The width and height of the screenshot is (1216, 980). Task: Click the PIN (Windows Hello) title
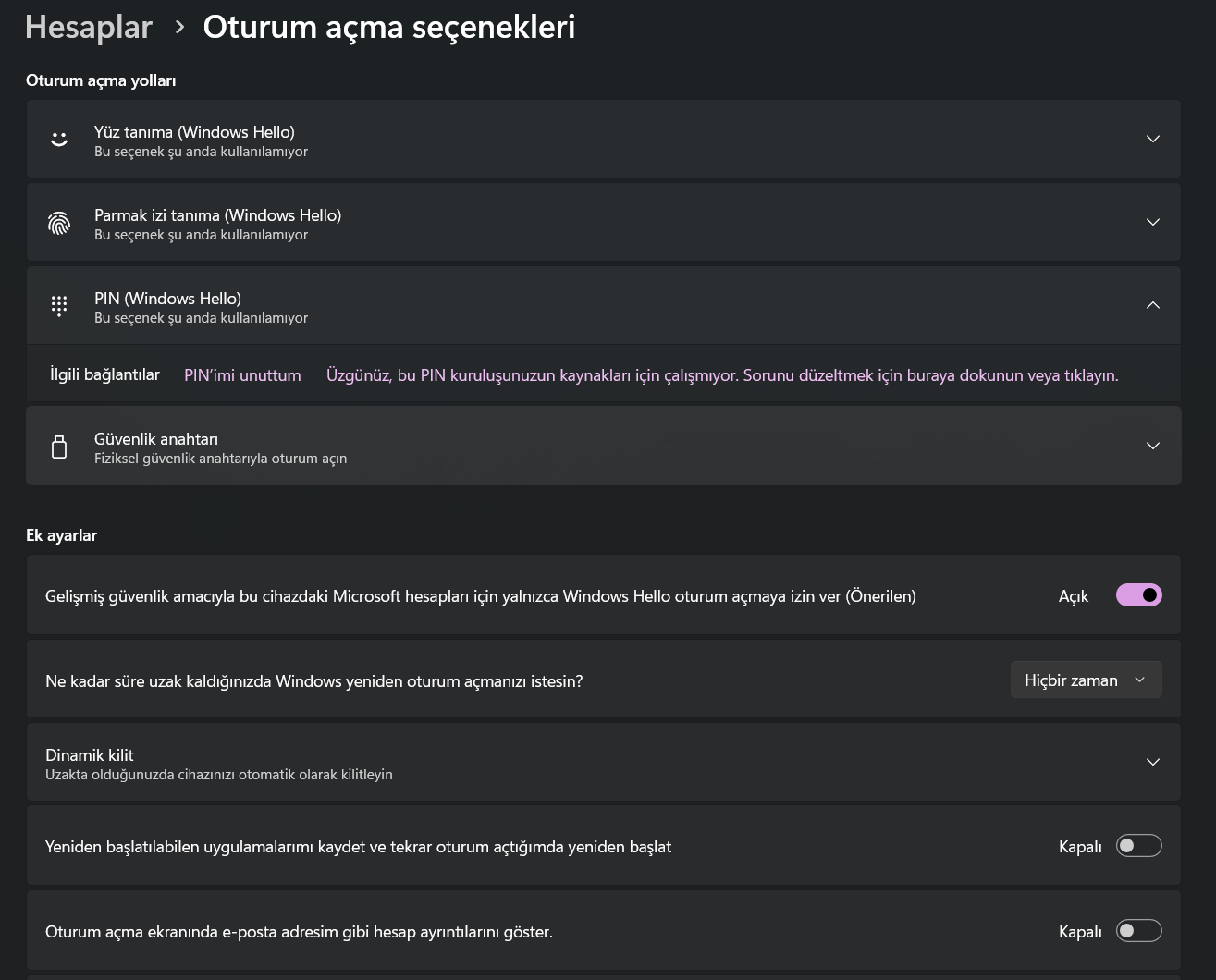click(x=167, y=299)
